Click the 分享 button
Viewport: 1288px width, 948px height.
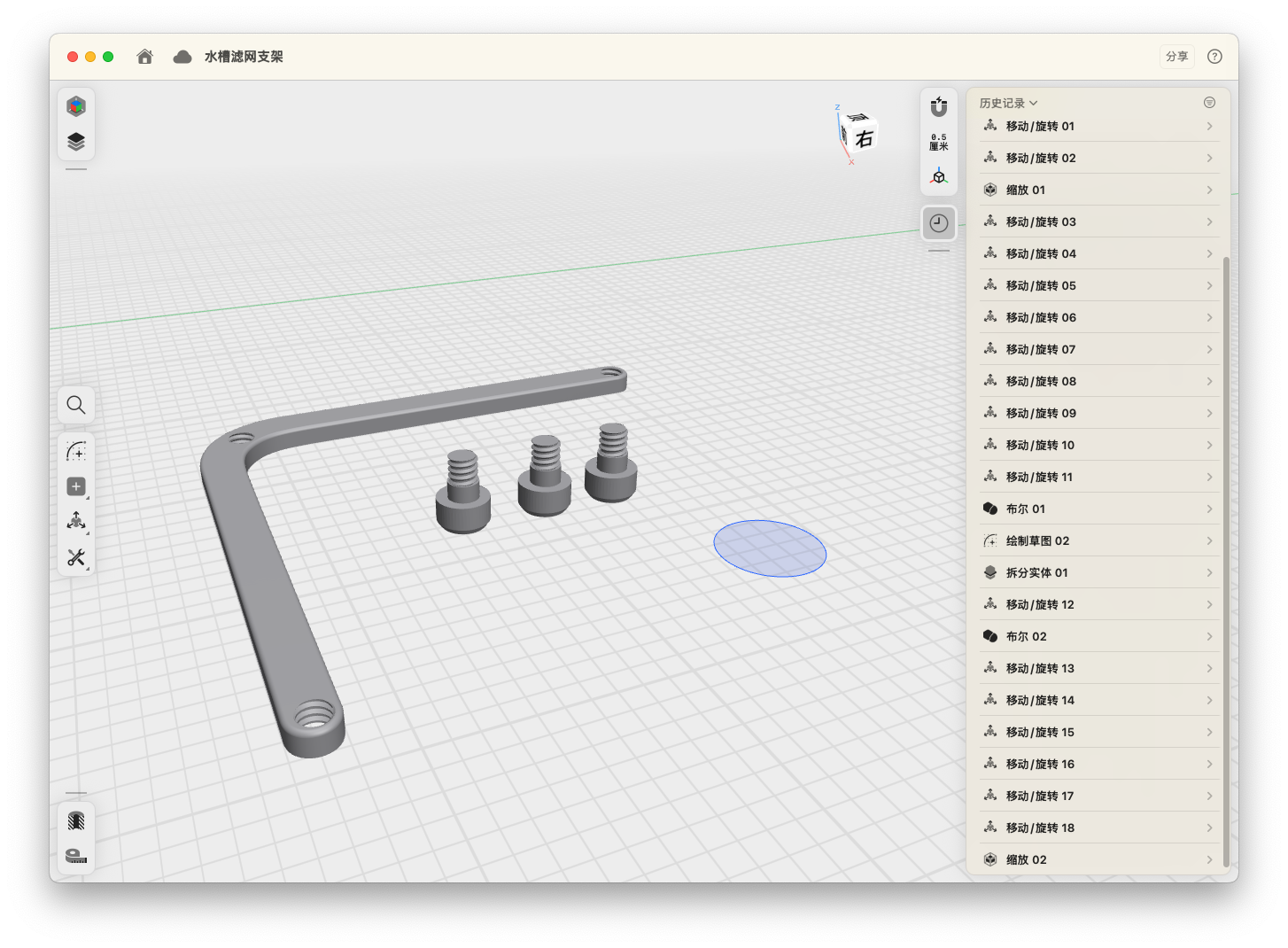(x=1177, y=57)
